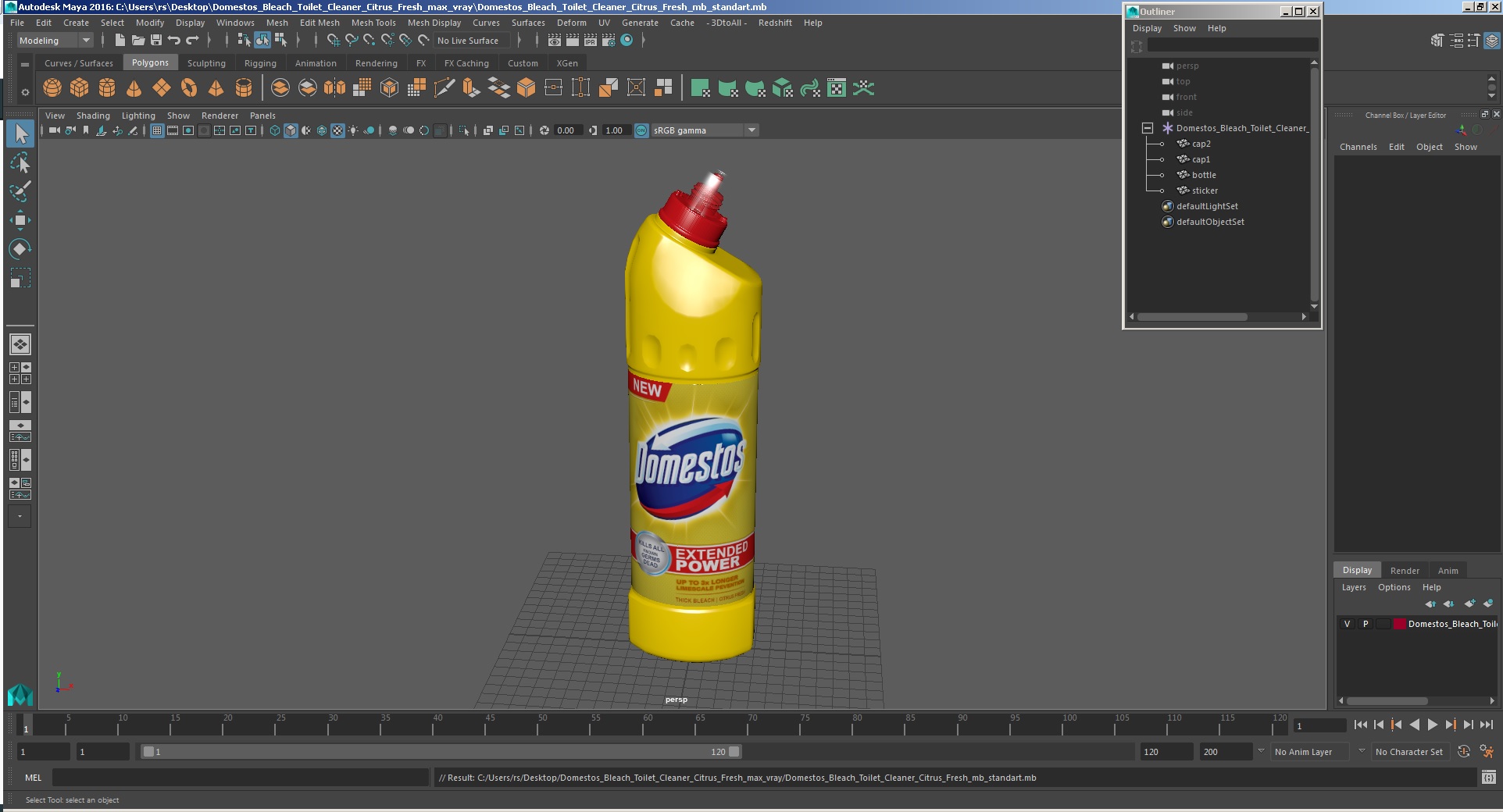1503x812 pixels.
Task: Toggle wireframe display in viewport toolbar
Action: [x=275, y=130]
